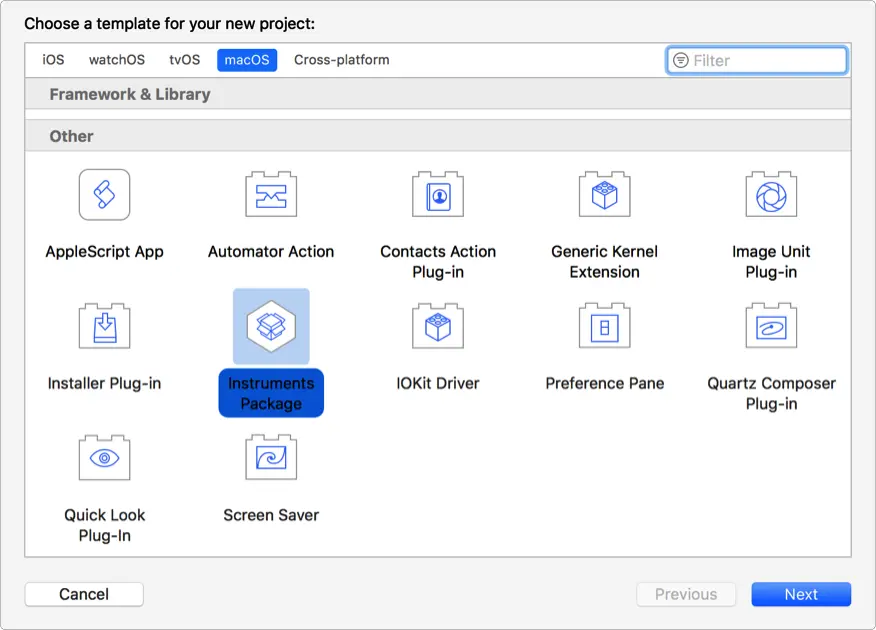
Task: Click the "IOKit Driver" label
Action: tap(438, 384)
